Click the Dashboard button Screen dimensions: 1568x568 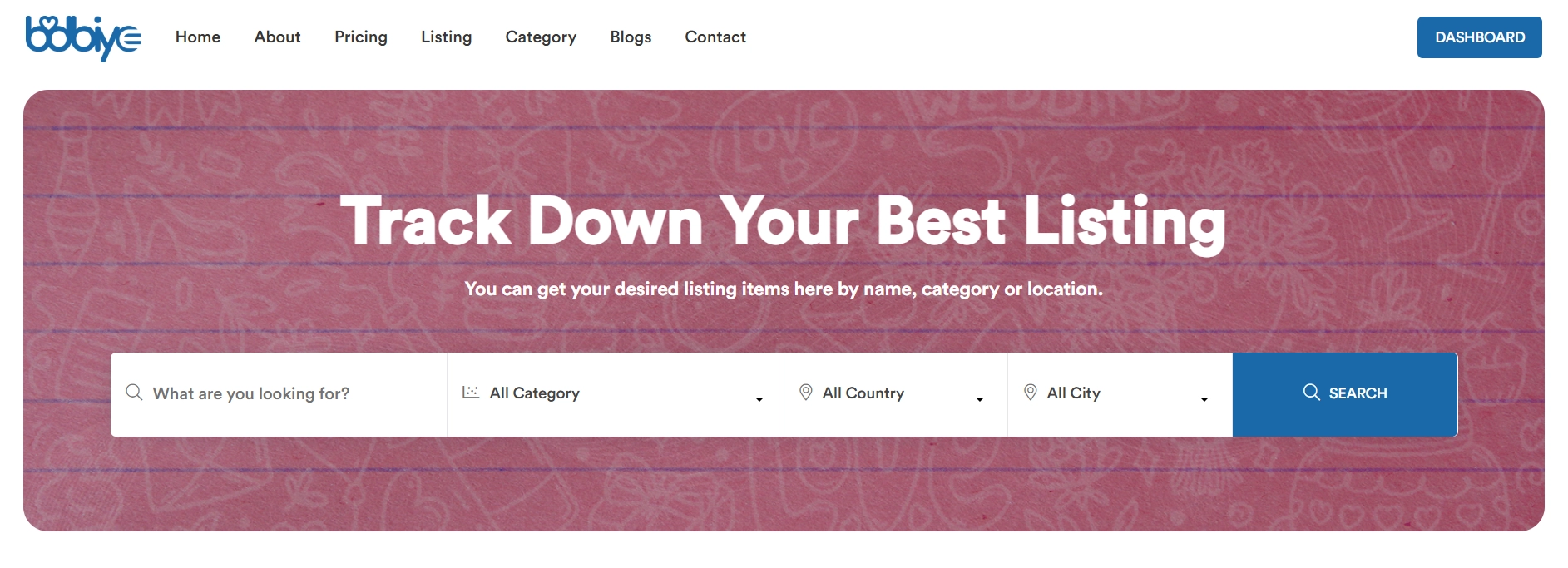click(1479, 37)
